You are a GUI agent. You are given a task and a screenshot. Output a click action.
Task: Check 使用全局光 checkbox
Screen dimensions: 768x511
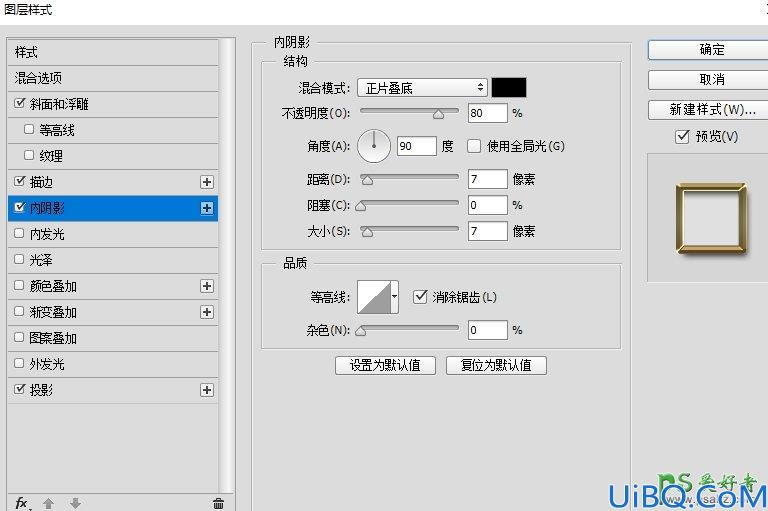point(474,146)
